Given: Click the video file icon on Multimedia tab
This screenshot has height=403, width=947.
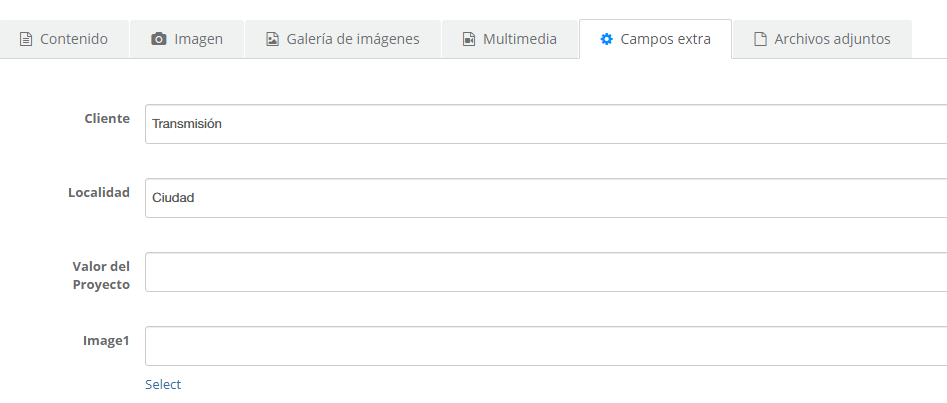Looking at the screenshot, I should (x=469, y=40).
